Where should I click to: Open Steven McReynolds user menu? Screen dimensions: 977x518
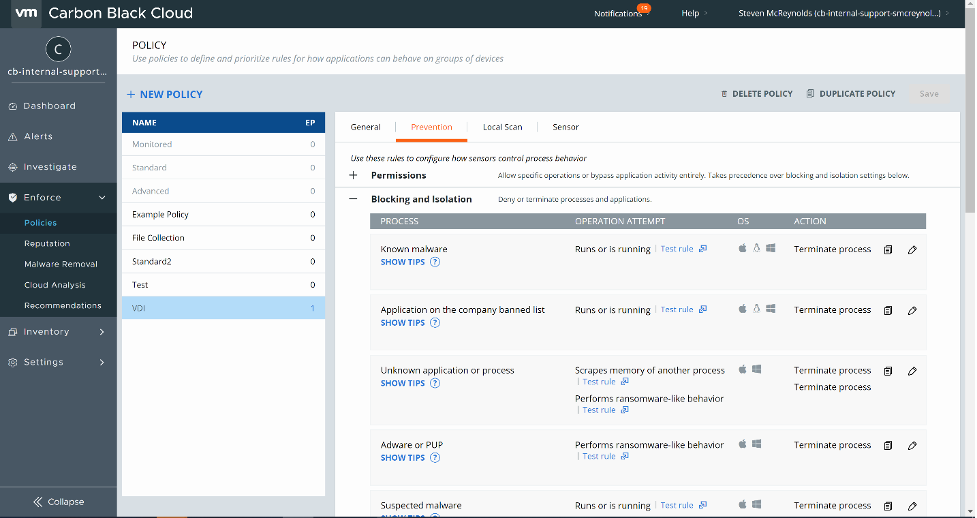[844, 13]
